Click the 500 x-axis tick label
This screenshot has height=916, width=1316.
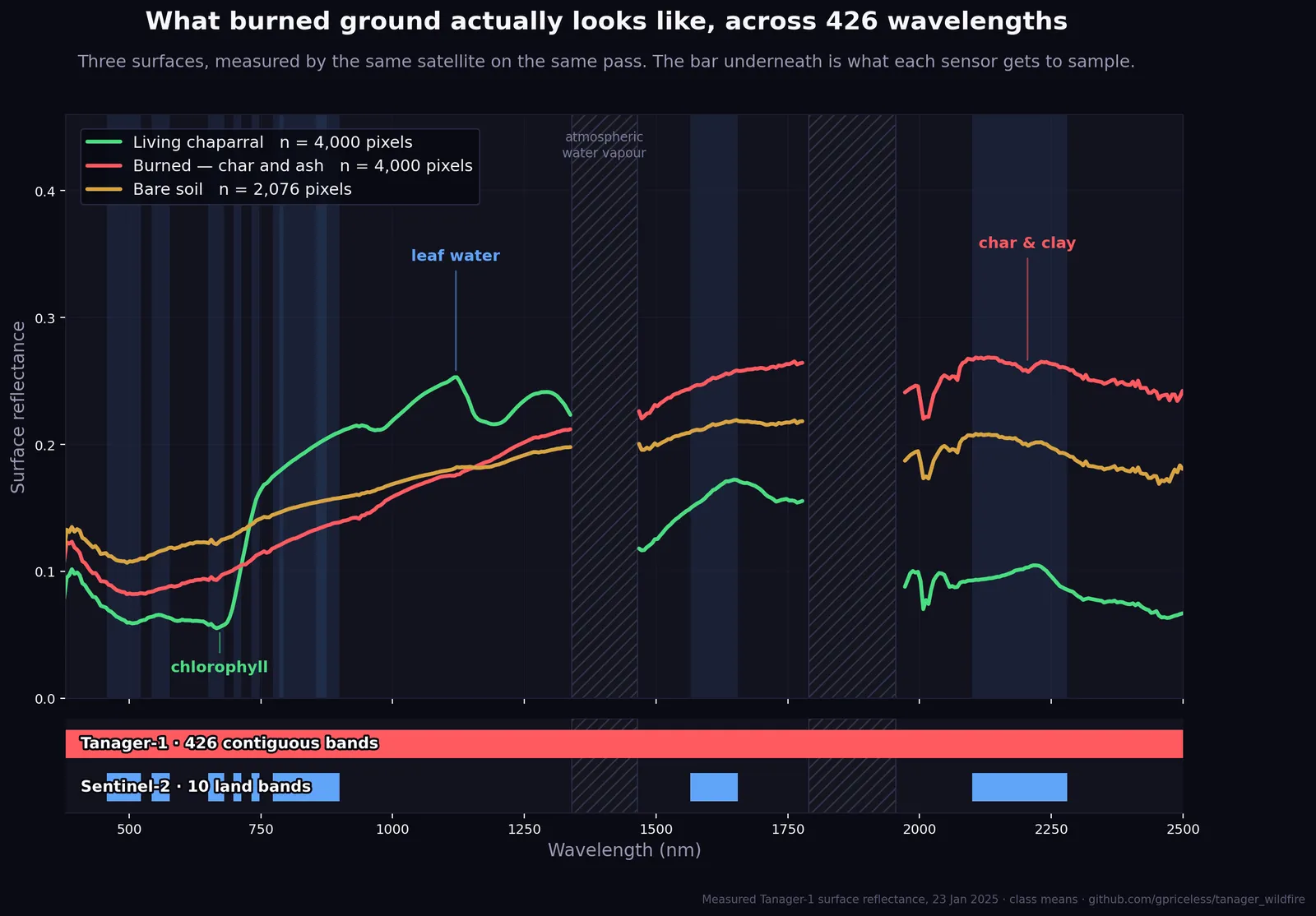[129, 829]
